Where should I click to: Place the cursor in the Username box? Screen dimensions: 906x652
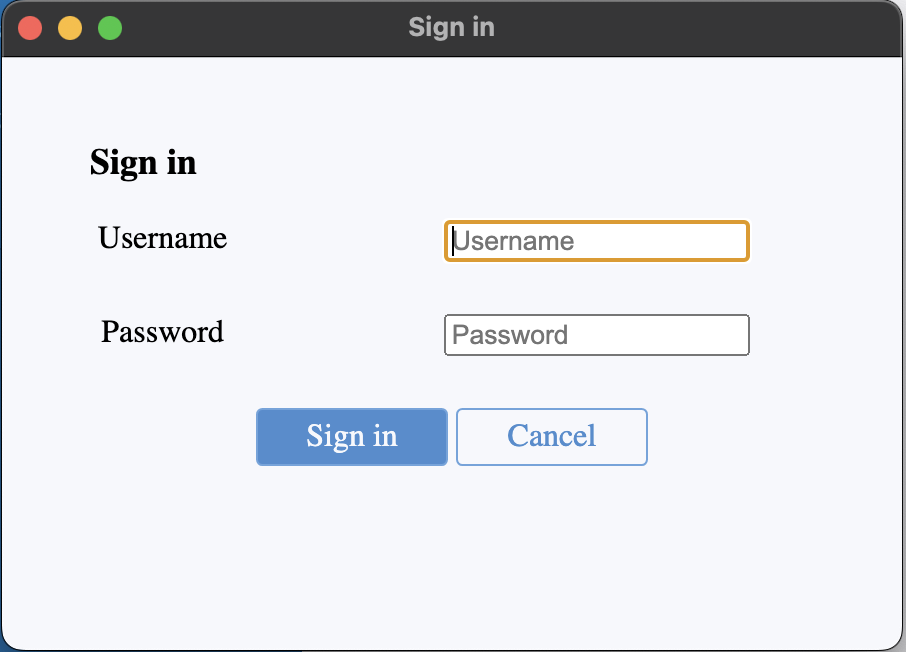click(x=596, y=241)
